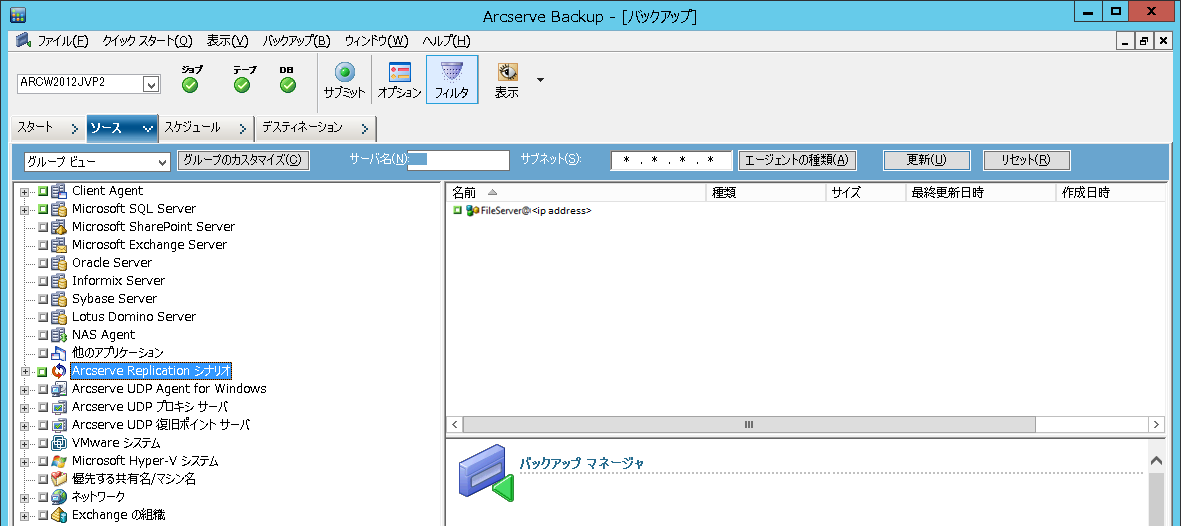Click the Microsoft SQL Server icon
This screenshot has width=1181, height=526.
[x=59, y=209]
